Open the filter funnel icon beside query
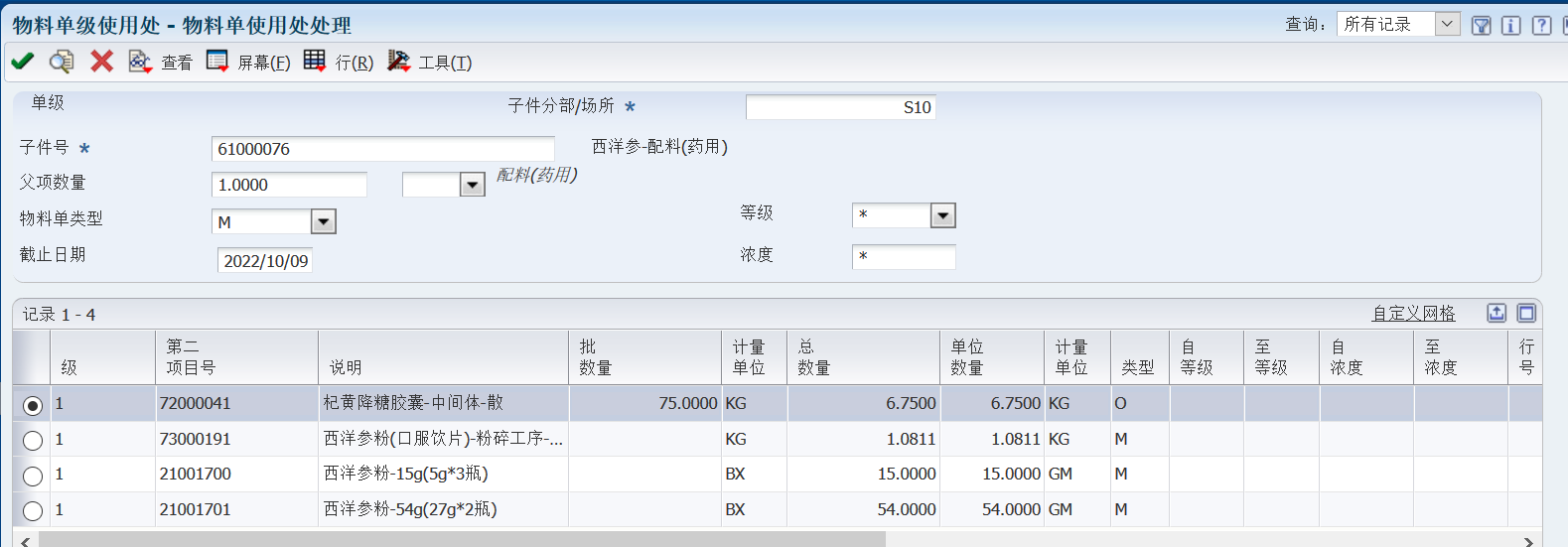 (x=1481, y=26)
